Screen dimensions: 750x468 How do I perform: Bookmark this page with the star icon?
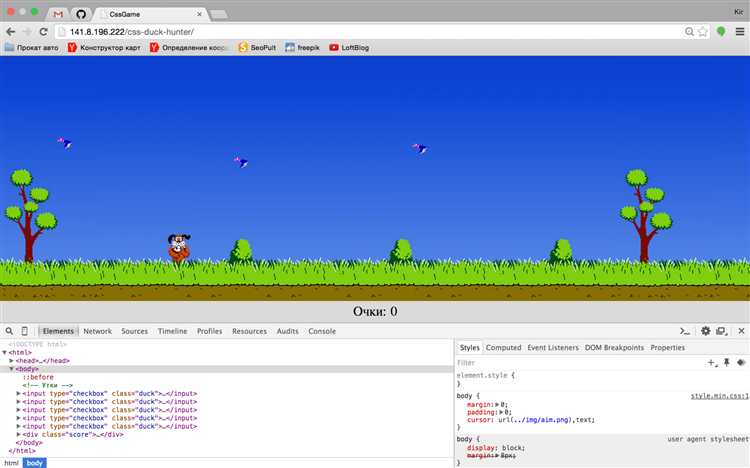703,32
